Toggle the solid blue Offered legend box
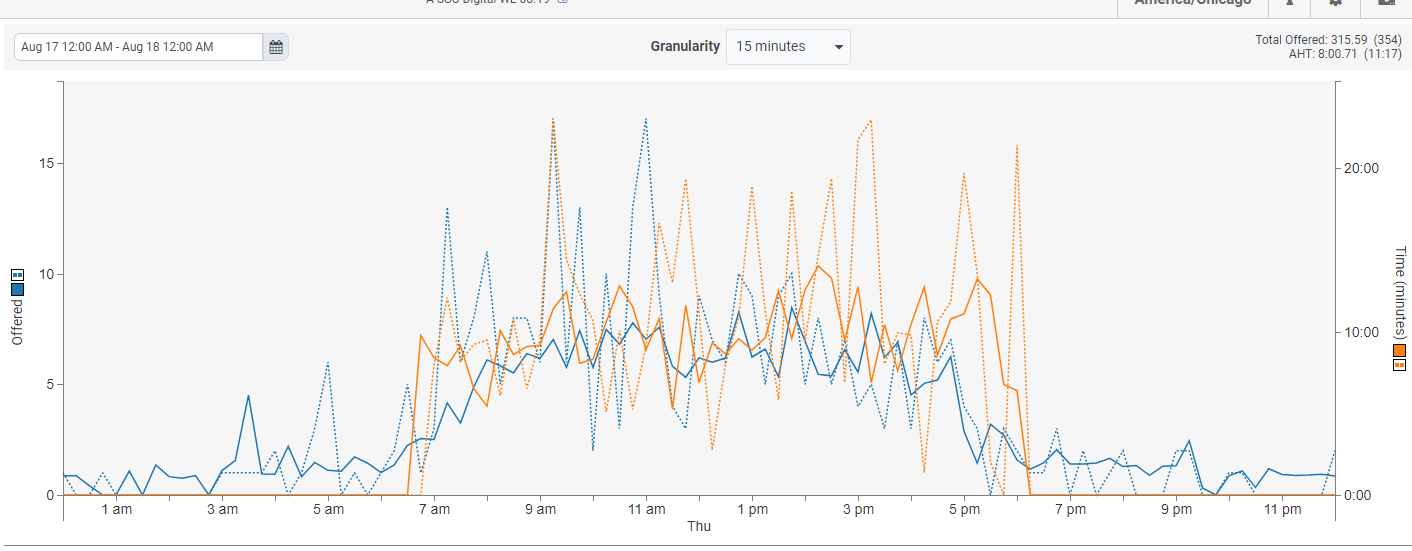Viewport: 1412px width, 551px height. (x=17, y=289)
